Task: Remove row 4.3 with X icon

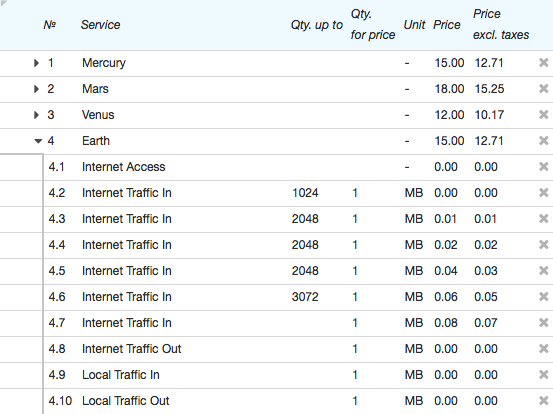Action: coord(543,219)
